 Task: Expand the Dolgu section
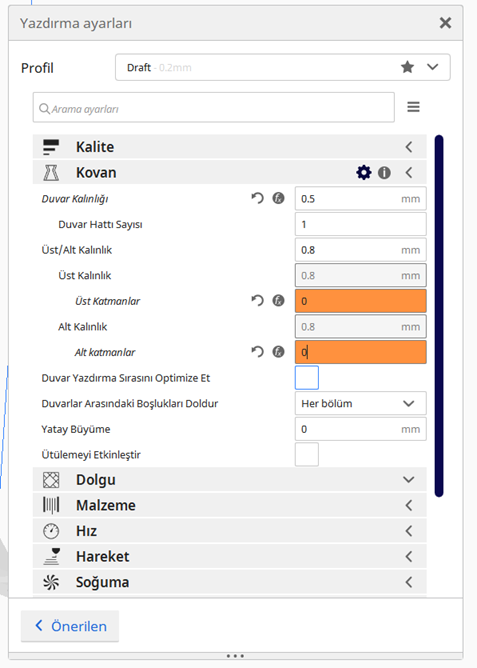[230, 480]
